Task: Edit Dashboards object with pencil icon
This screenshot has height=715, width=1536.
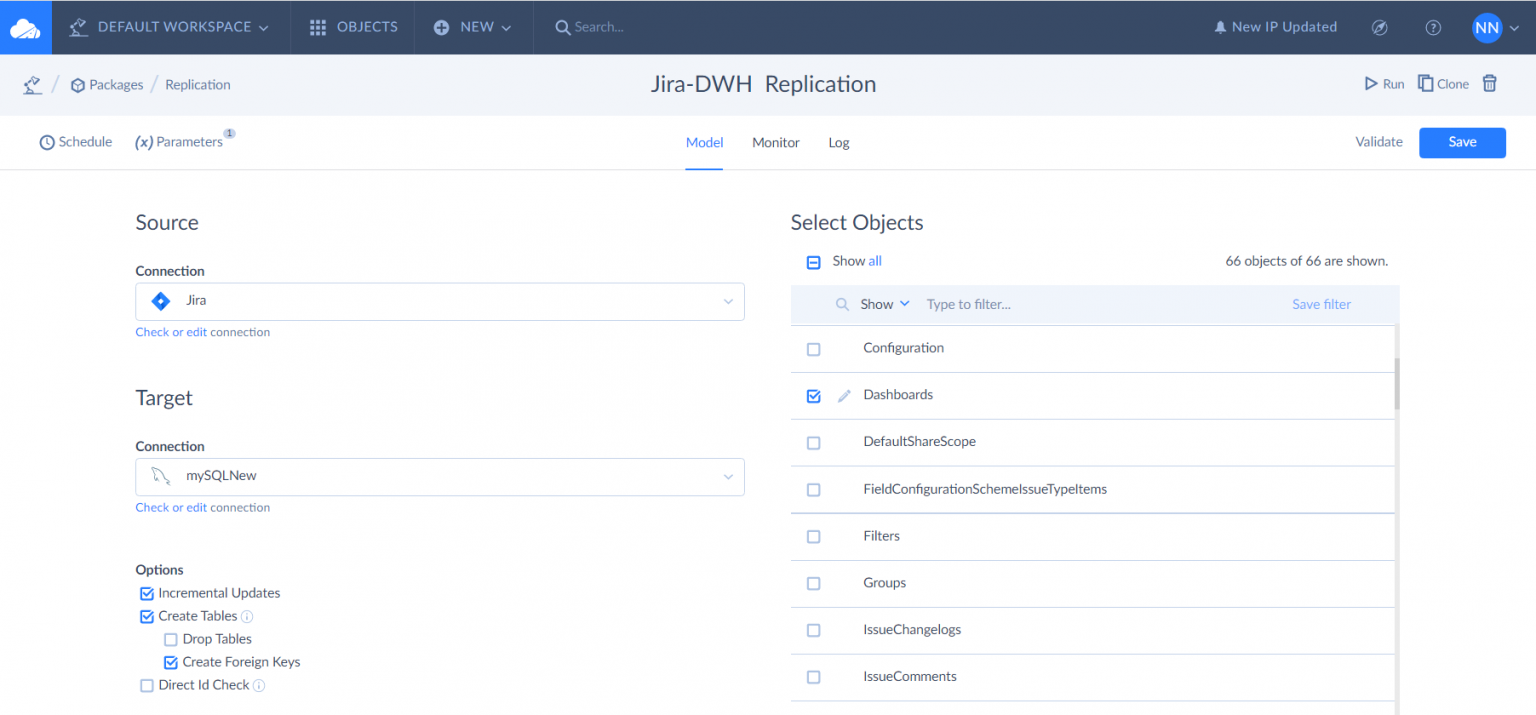Action: (x=844, y=396)
